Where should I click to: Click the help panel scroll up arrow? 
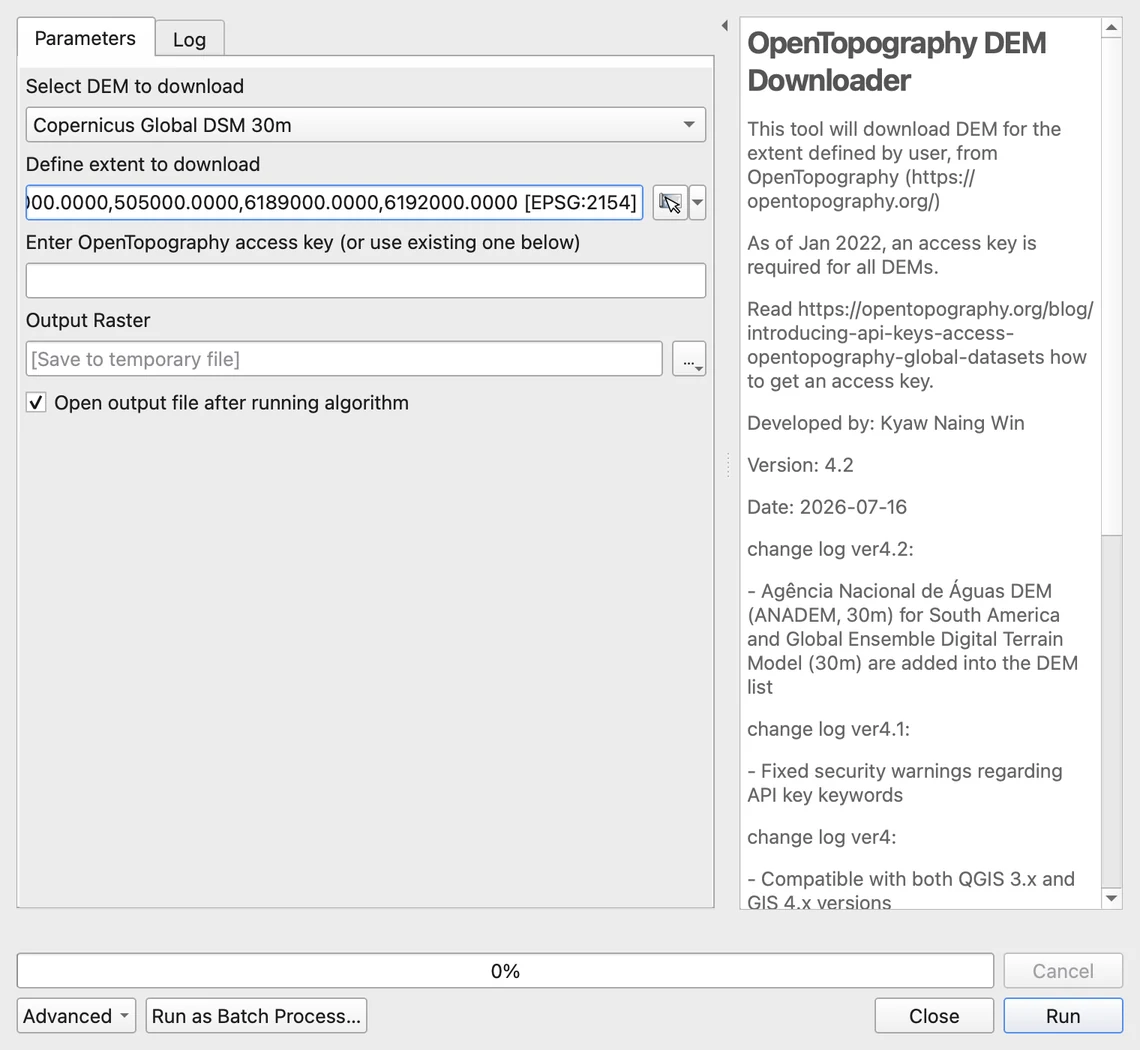click(1111, 28)
